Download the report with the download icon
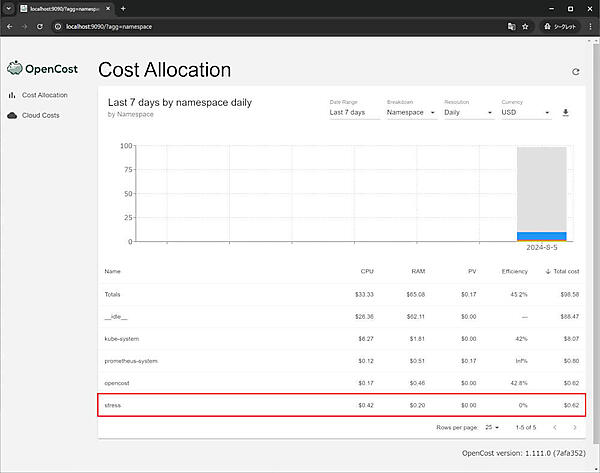This screenshot has height=473, width=600. point(566,113)
